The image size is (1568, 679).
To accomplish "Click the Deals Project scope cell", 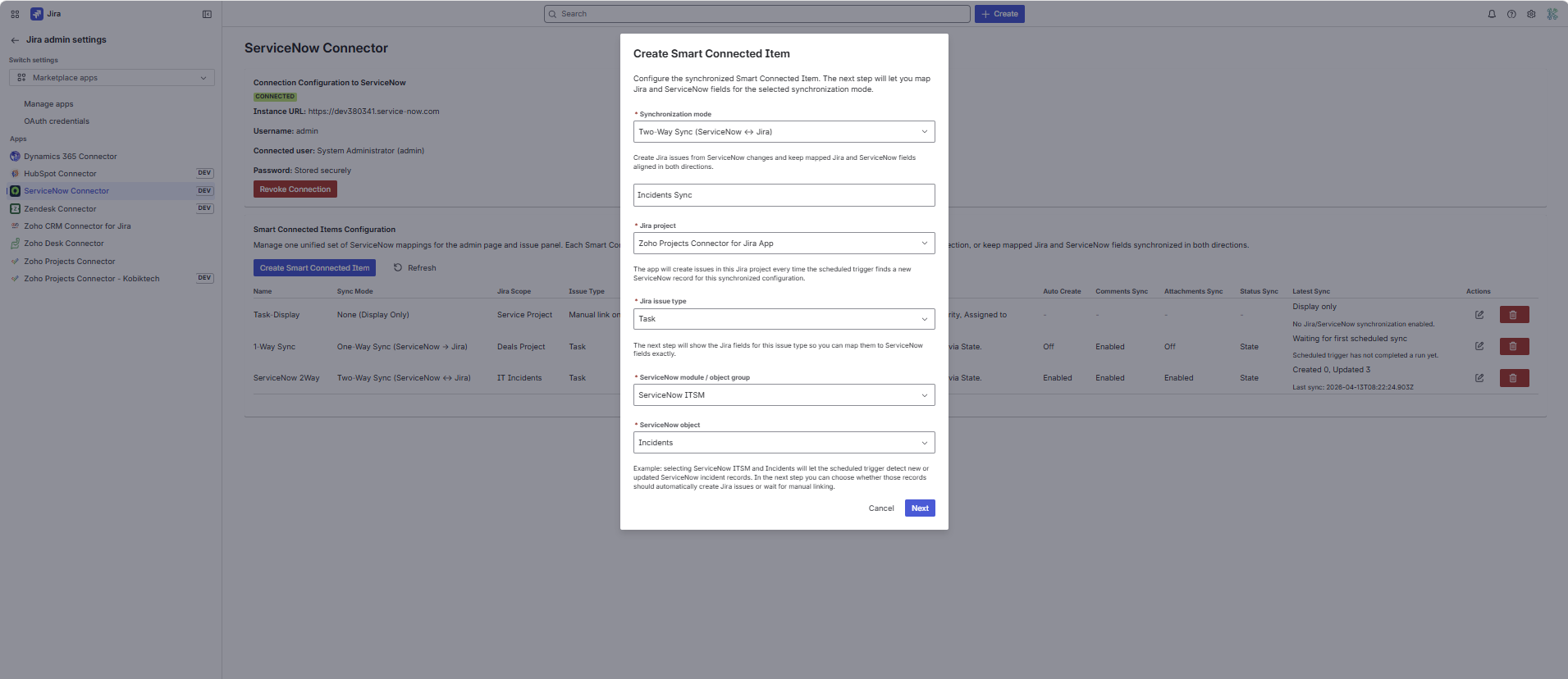I will 521,347.
